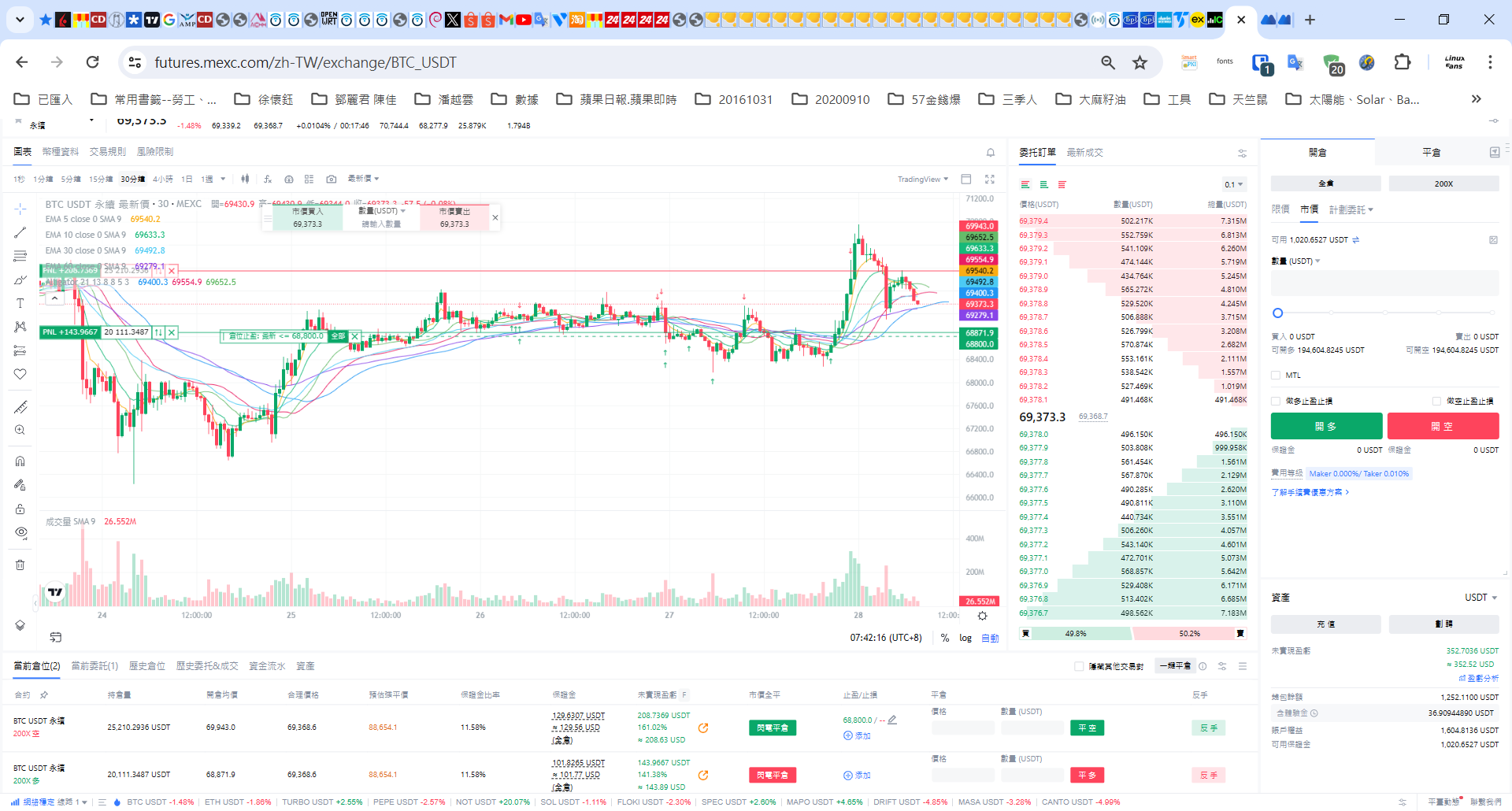Click the transfer arrows next to available balance
Viewport: 1512px width, 811px height.
(x=1355, y=239)
